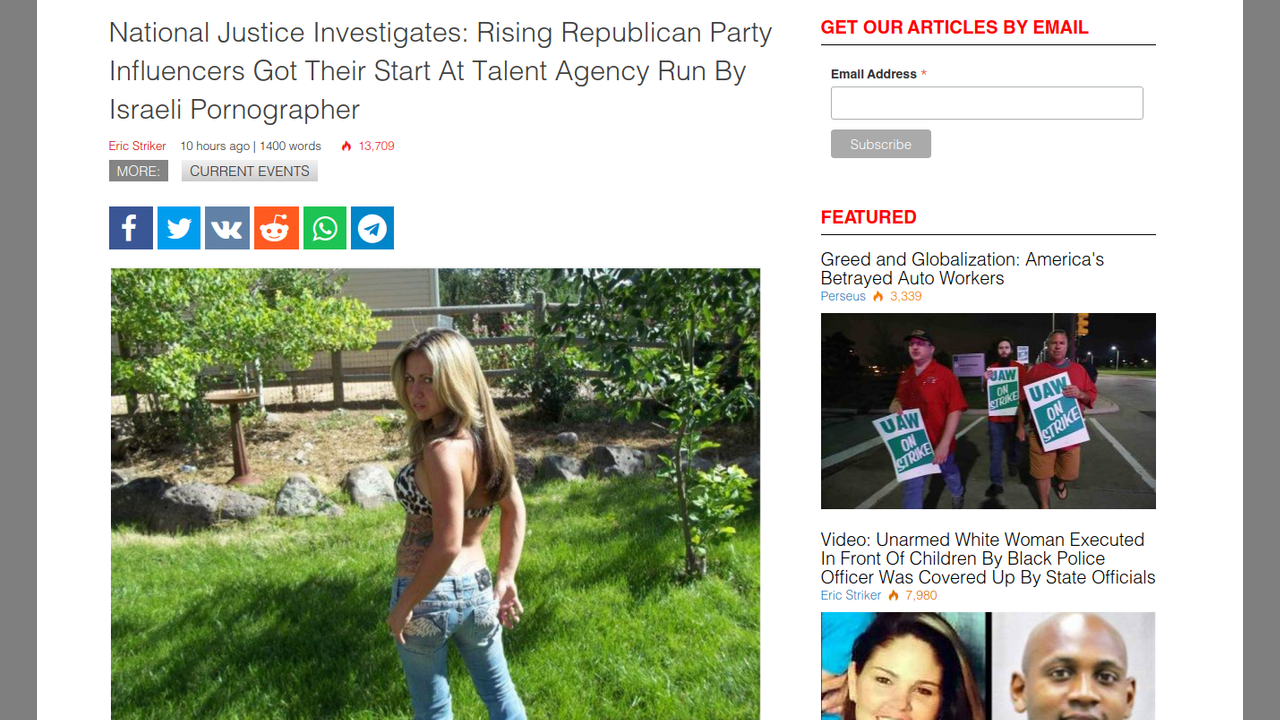Share article via Telegram icon
Image resolution: width=1280 pixels, height=720 pixels.
pyautogui.click(x=372, y=228)
